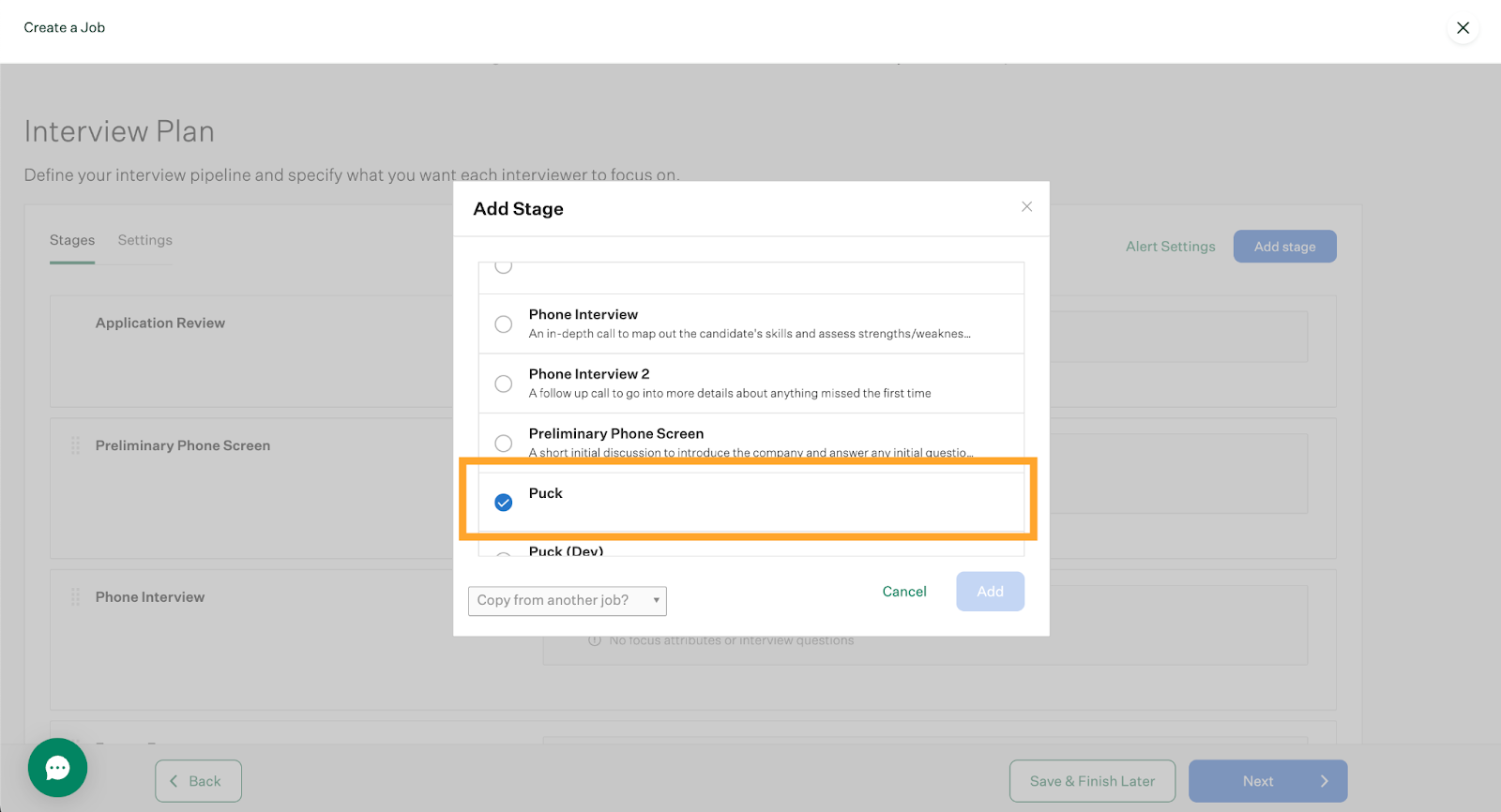Switch to the Settings tab
Image resolution: width=1501 pixels, height=812 pixels.
pos(144,240)
